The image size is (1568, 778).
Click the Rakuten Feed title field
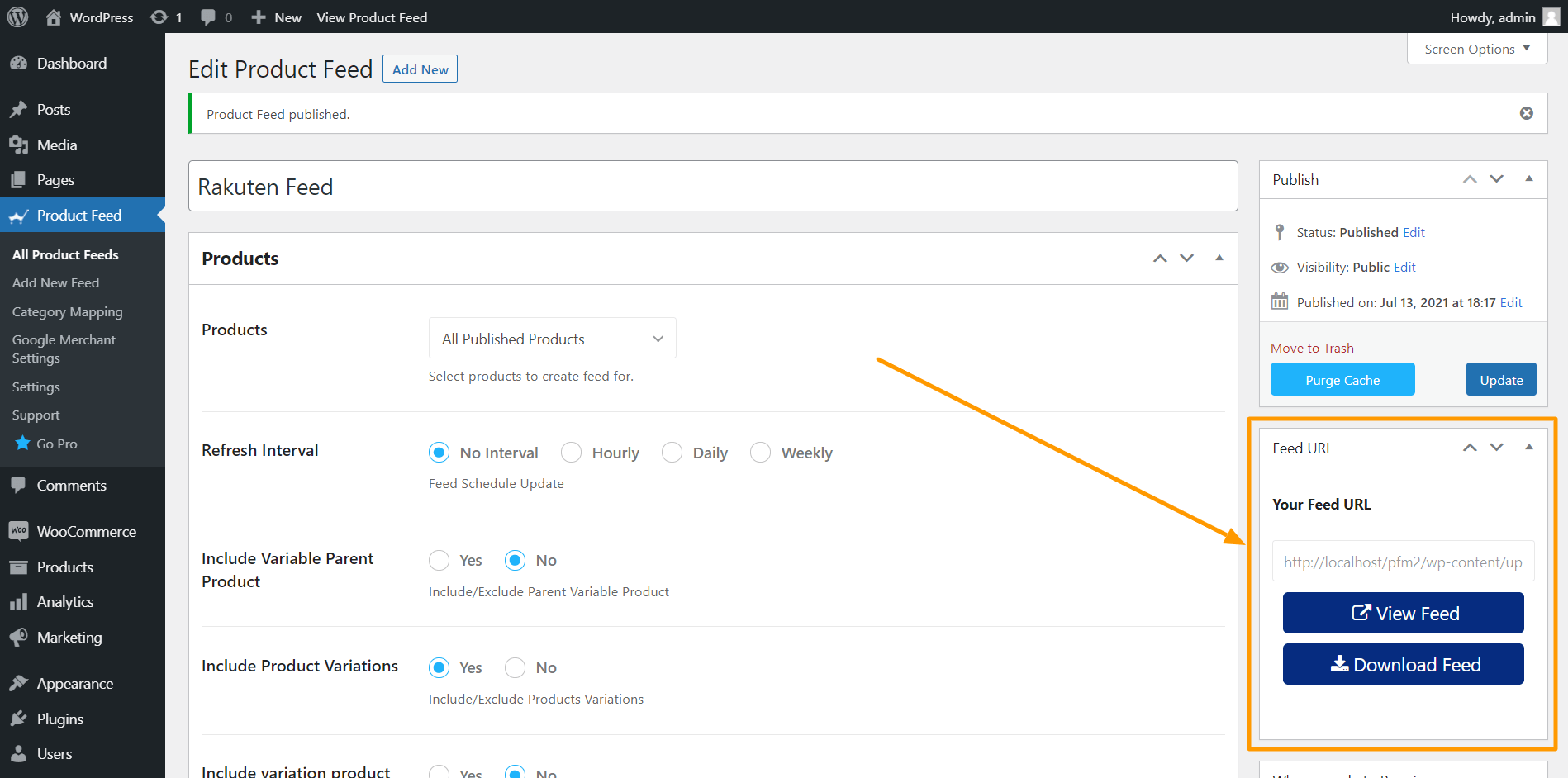click(712, 187)
